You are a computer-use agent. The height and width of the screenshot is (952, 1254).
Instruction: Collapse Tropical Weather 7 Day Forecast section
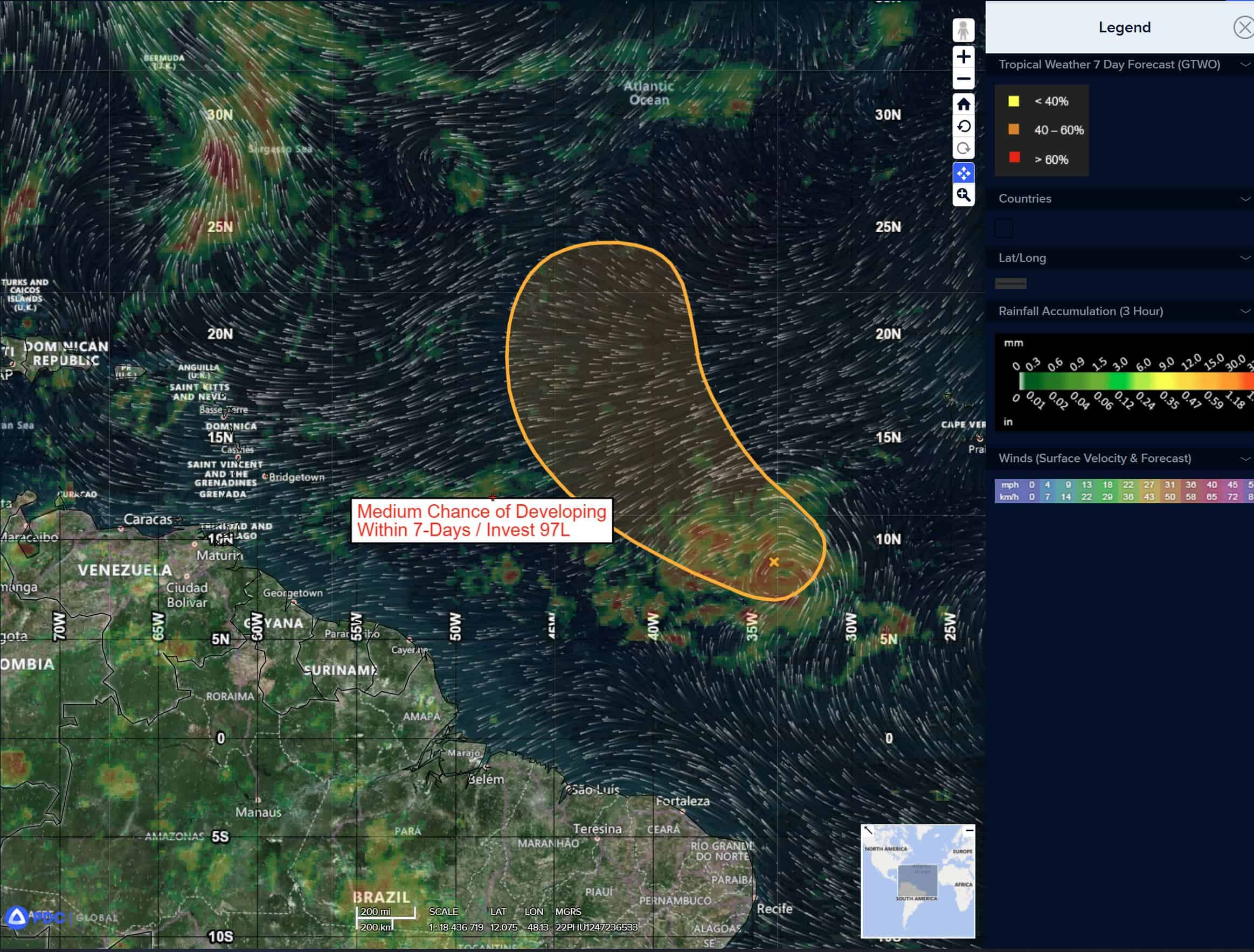(x=1245, y=65)
